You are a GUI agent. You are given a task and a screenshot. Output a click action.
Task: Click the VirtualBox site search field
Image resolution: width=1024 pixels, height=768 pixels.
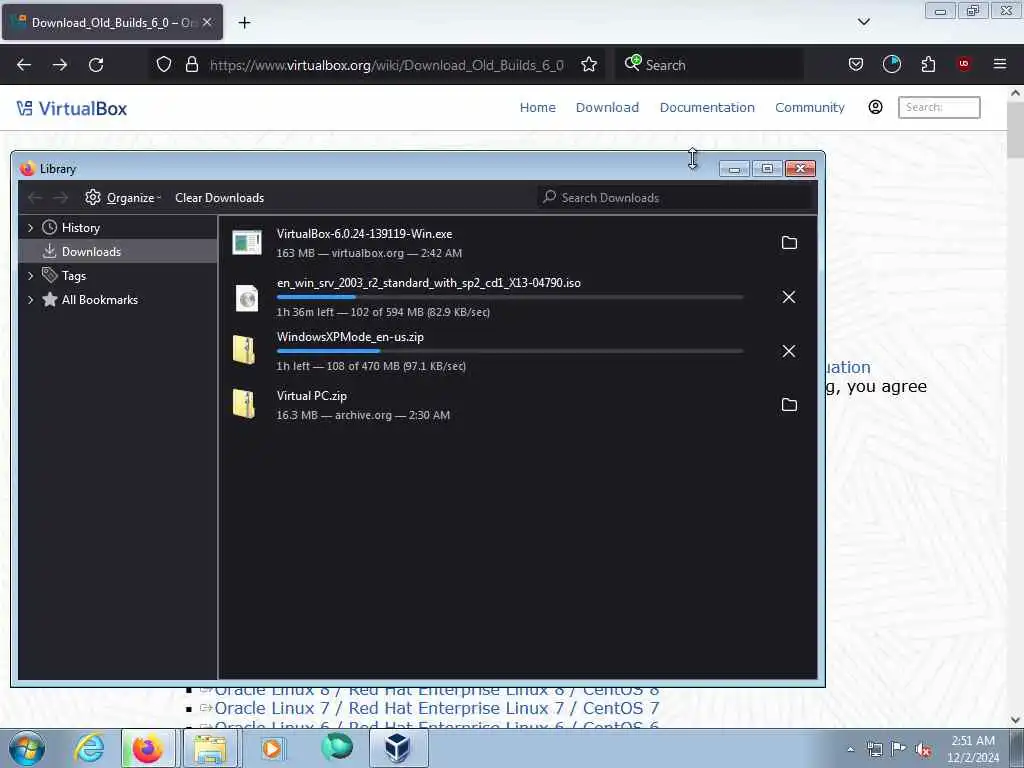pos(939,107)
